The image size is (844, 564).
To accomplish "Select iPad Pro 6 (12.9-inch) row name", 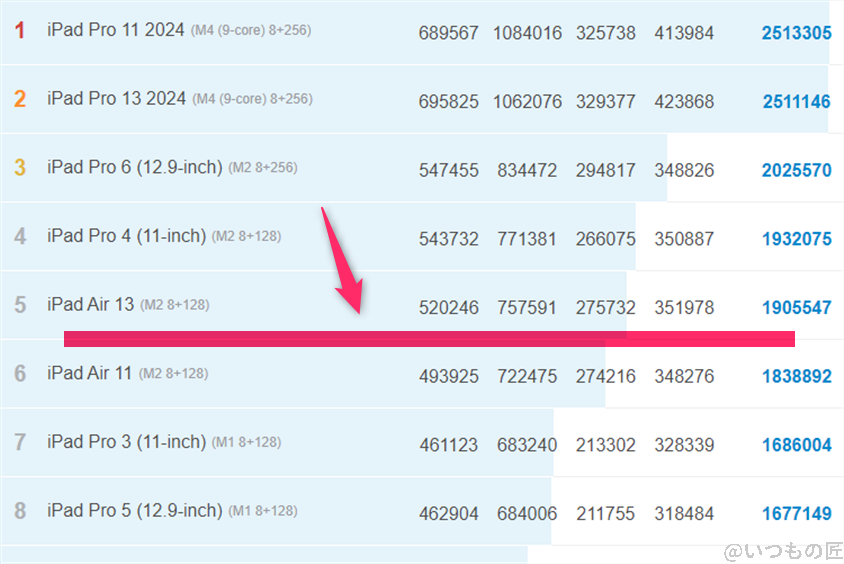I will tap(134, 168).
